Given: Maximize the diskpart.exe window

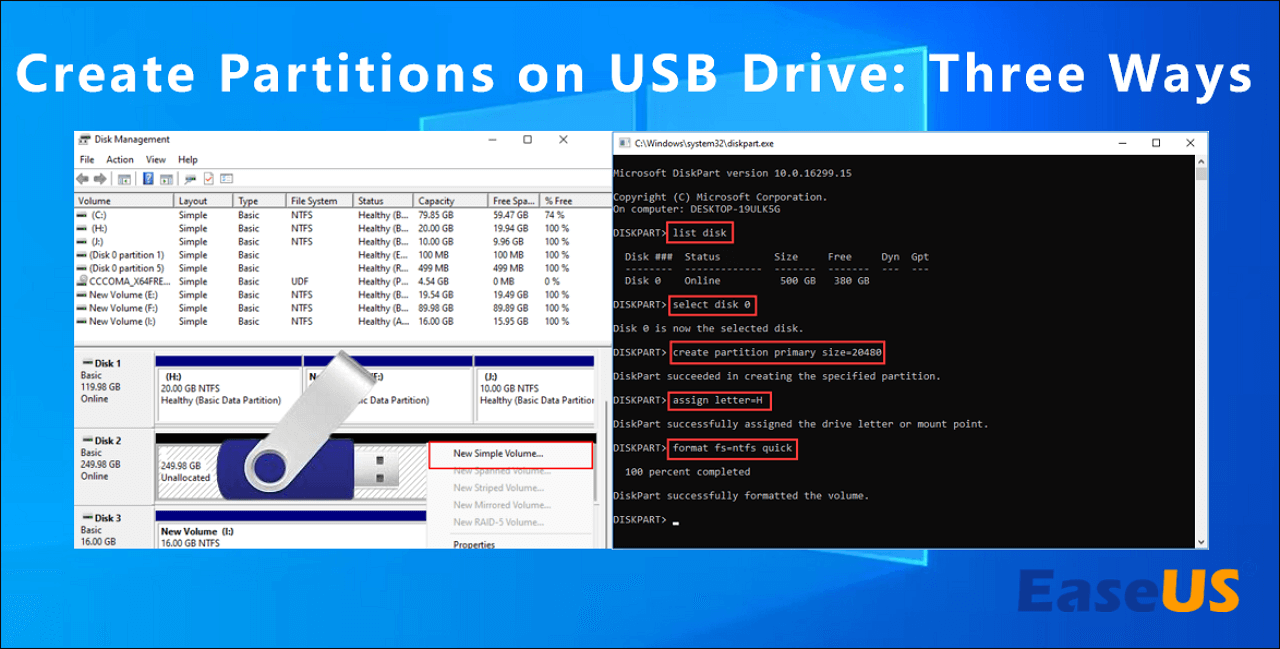Looking at the screenshot, I should pyautogui.click(x=1156, y=143).
